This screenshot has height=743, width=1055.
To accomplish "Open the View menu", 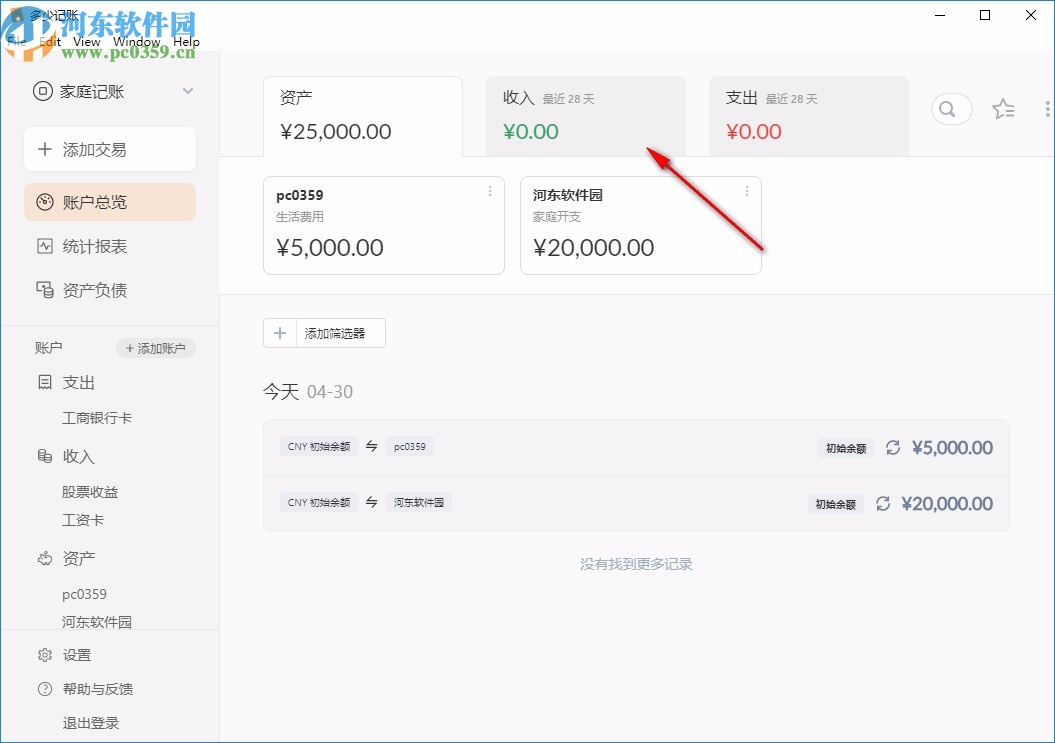I will 86,42.
